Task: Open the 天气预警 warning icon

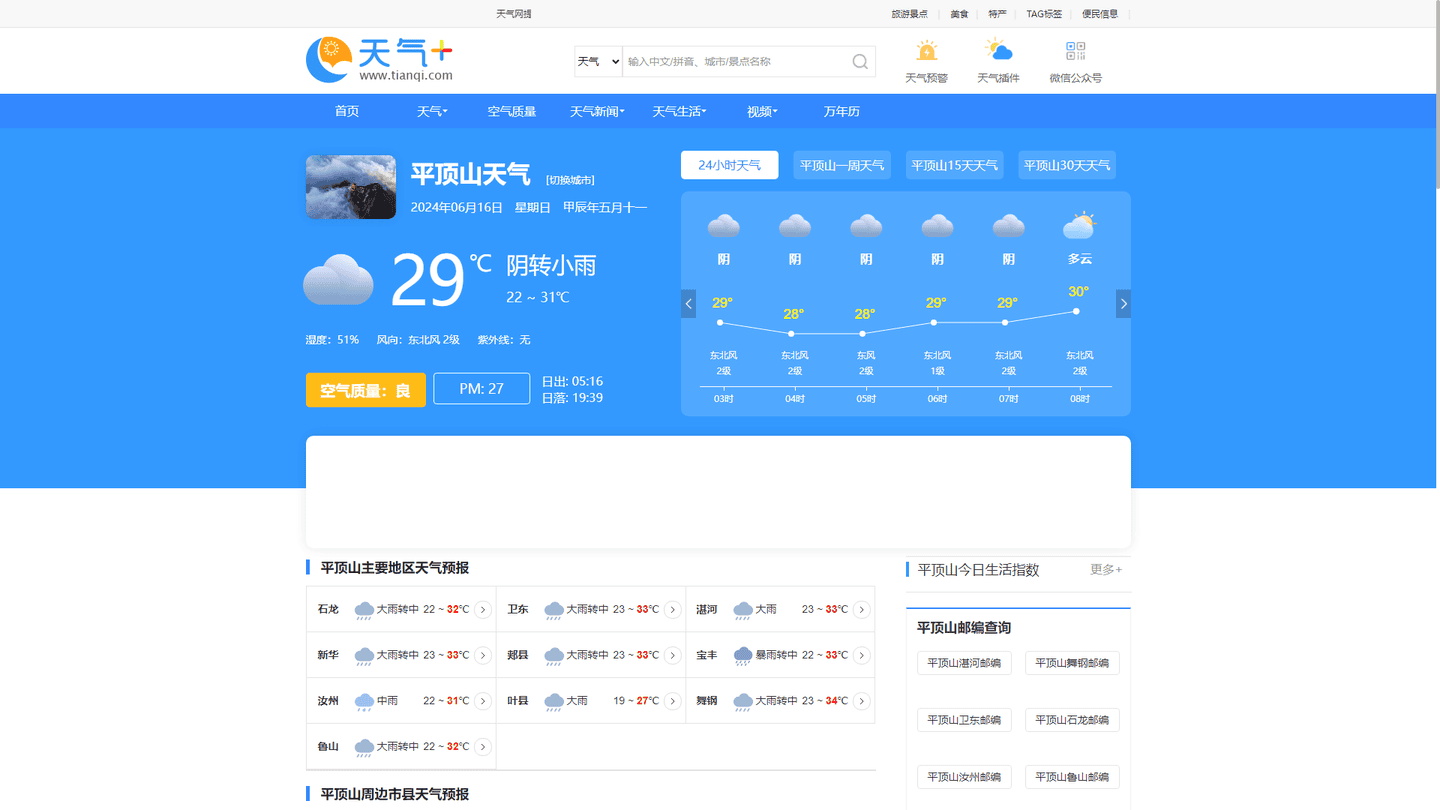Action: click(927, 51)
